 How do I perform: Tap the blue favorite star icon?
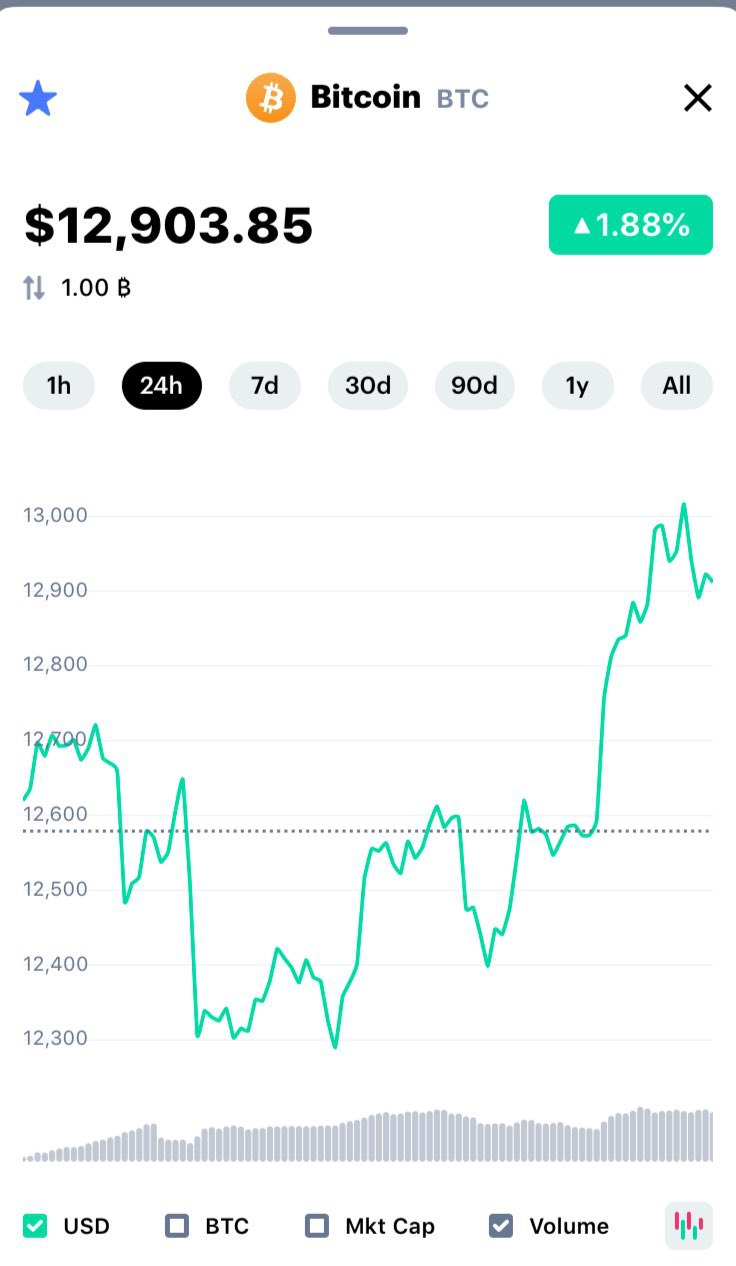pyautogui.click(x=38, y=98)
